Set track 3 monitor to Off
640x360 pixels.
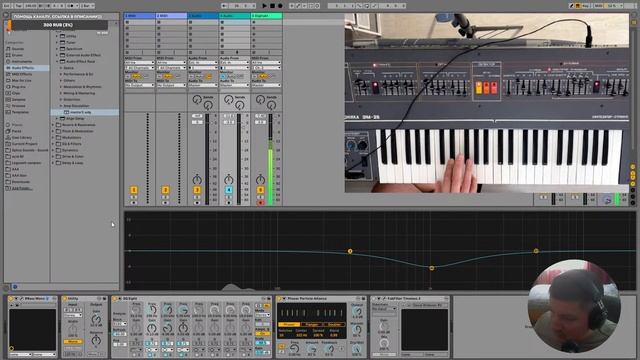[x=209, y=76]
